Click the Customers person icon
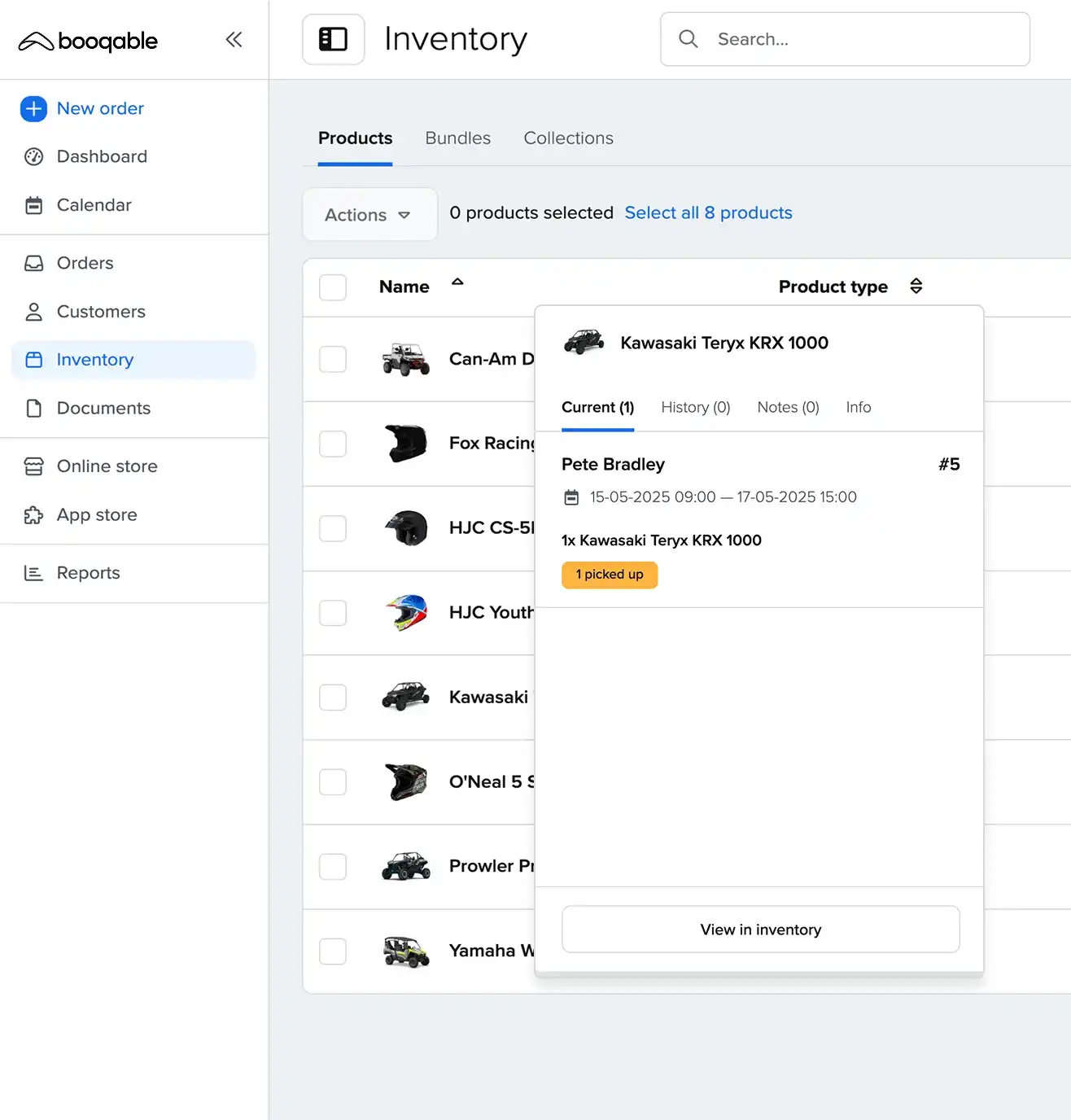Image resolution: width=1071 pixels, height=1120 pixels. pyautogui.click(x=33, y=312)
